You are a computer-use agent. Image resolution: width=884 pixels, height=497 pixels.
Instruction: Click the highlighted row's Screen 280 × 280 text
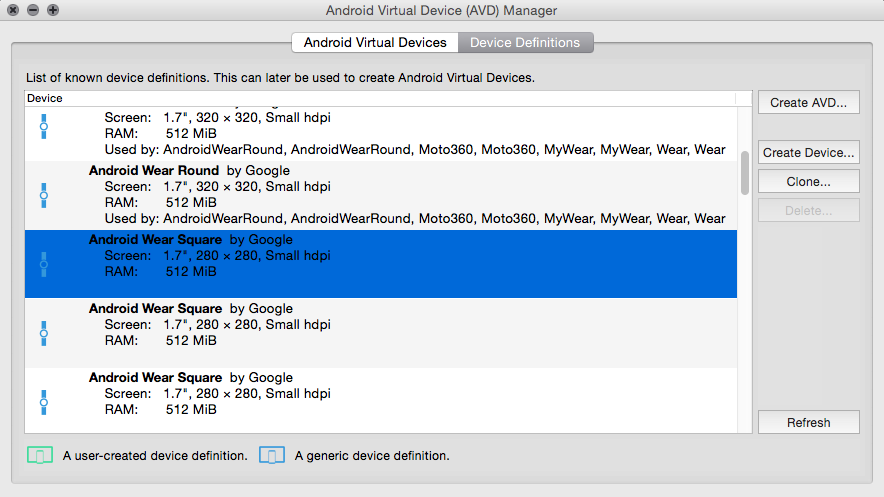[218, 256]
